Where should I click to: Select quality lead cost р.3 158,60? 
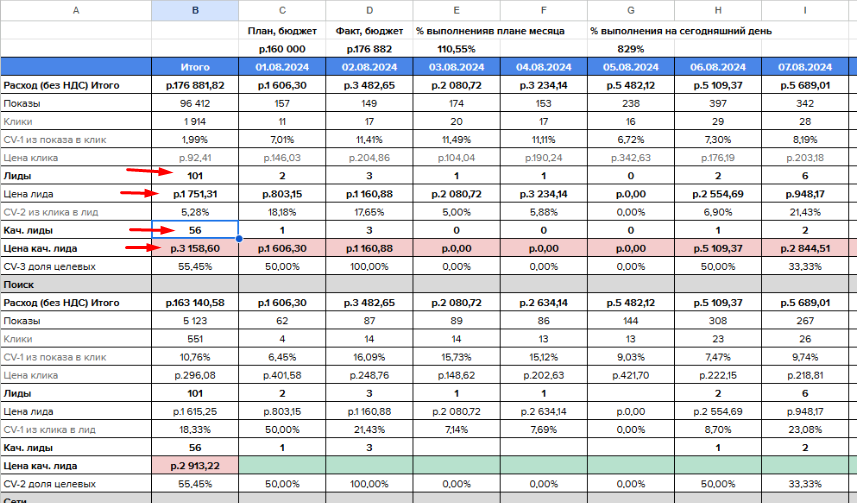coord(195,248)
